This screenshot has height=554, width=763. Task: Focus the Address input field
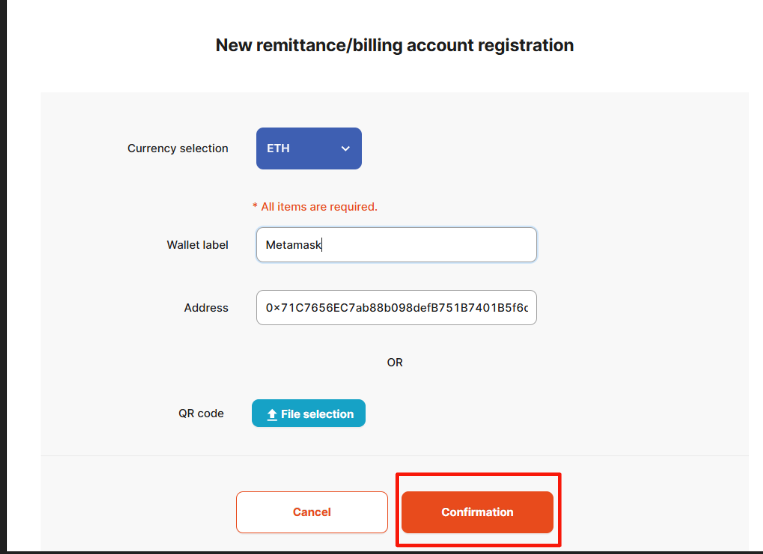pos(396,308)
